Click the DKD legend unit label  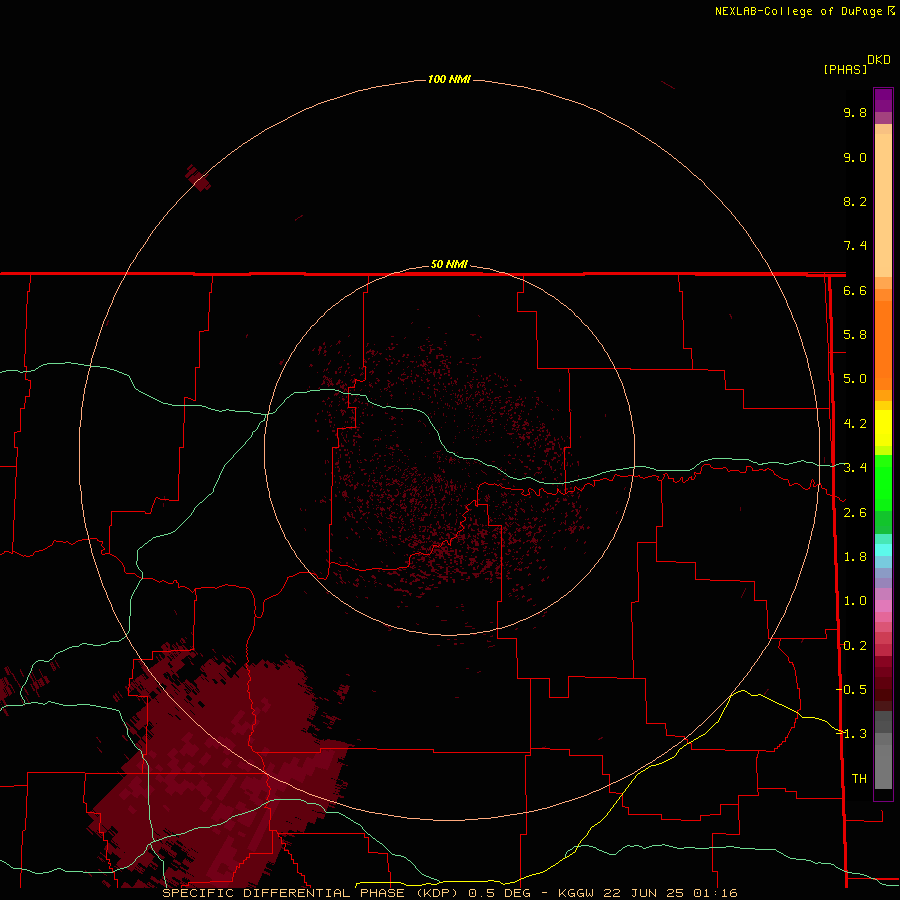(879, 60)
